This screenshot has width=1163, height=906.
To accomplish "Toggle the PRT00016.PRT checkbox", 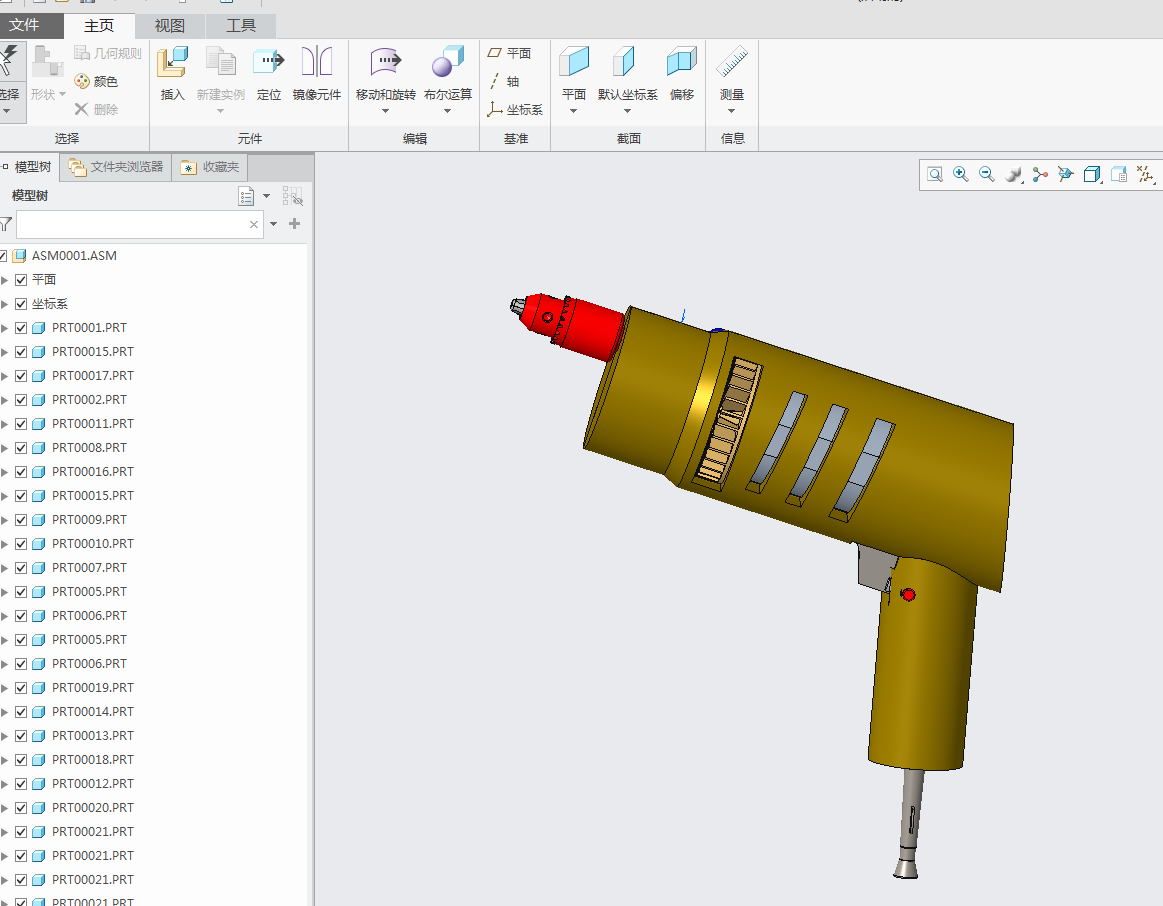I will coord(21,472).
